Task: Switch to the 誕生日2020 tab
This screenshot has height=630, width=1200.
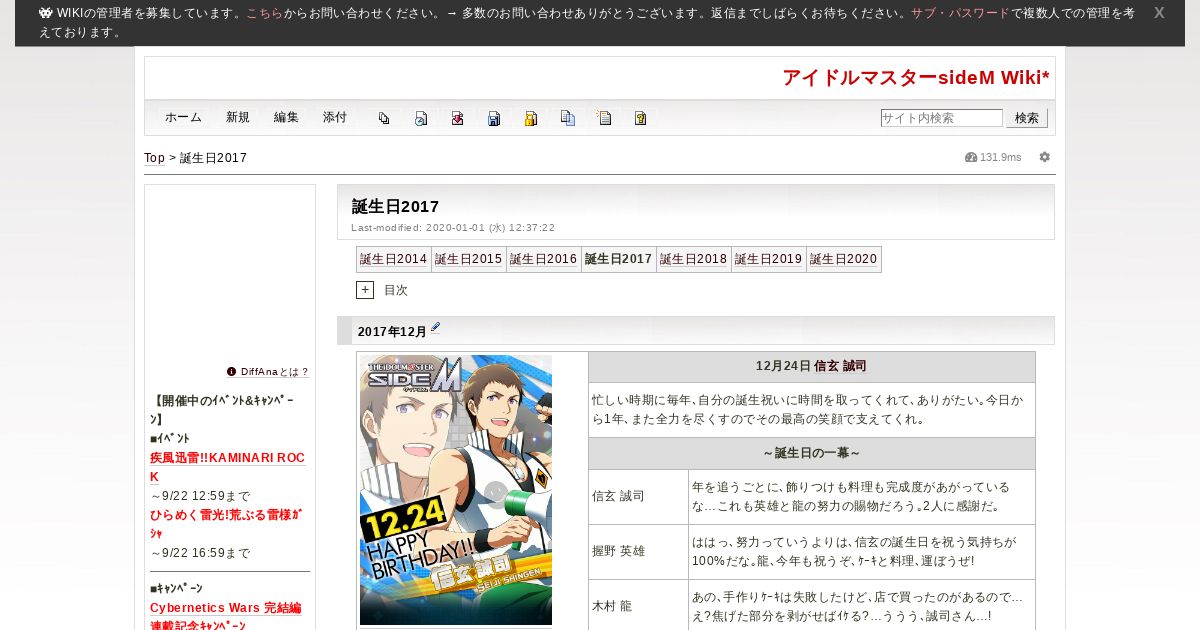Action: click(844, 259)
